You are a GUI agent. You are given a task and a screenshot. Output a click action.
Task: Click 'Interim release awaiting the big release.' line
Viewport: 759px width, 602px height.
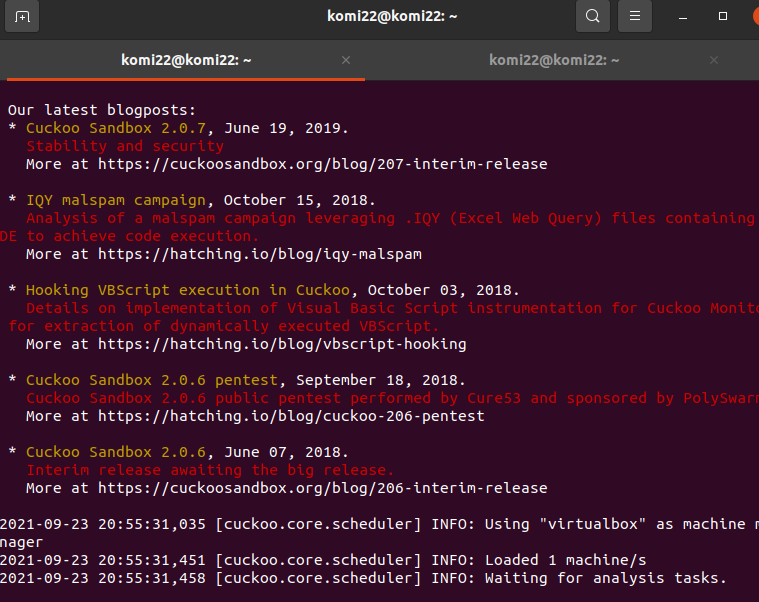click(210, 470)
